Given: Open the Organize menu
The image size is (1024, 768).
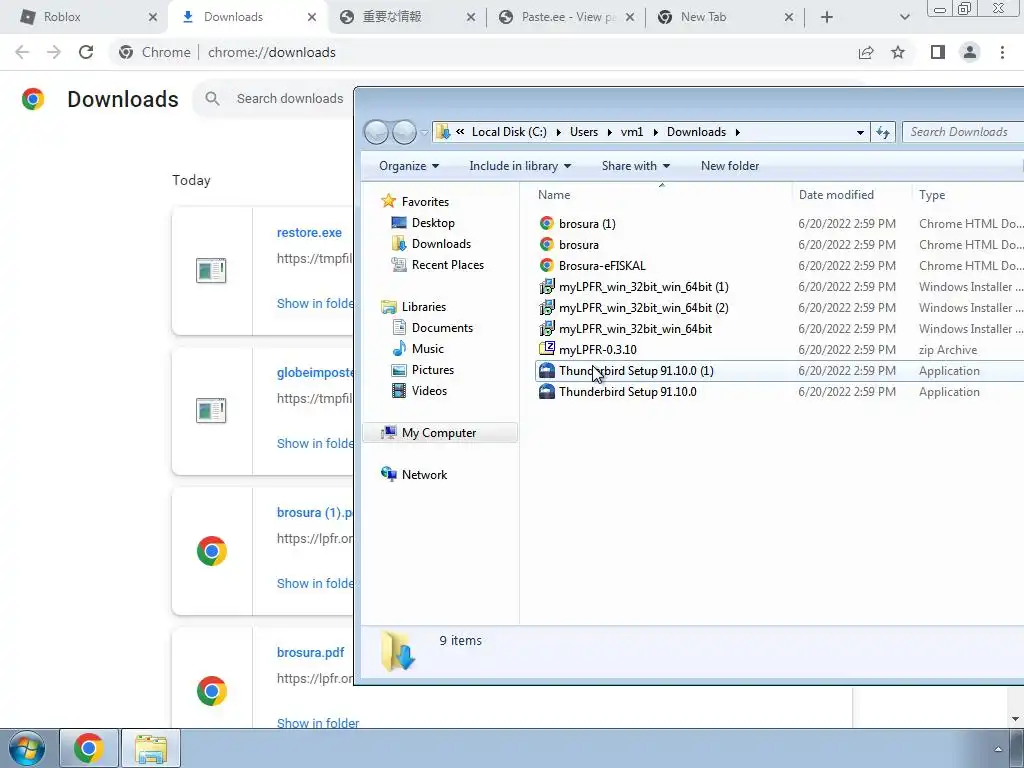Looking at the screenshot, I should click(409, 166).
